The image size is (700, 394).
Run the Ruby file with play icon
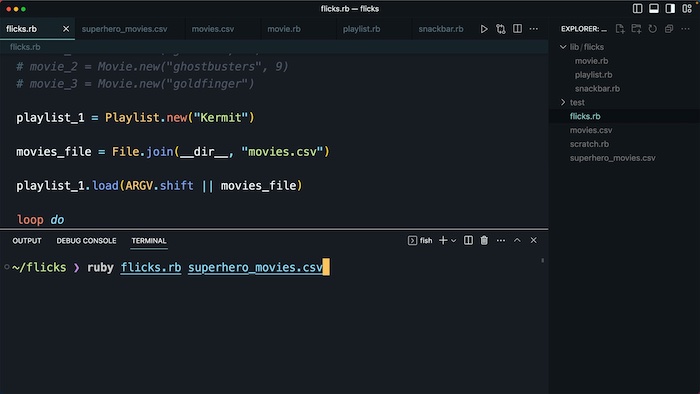pyautogui.click(x=484, y=29)
